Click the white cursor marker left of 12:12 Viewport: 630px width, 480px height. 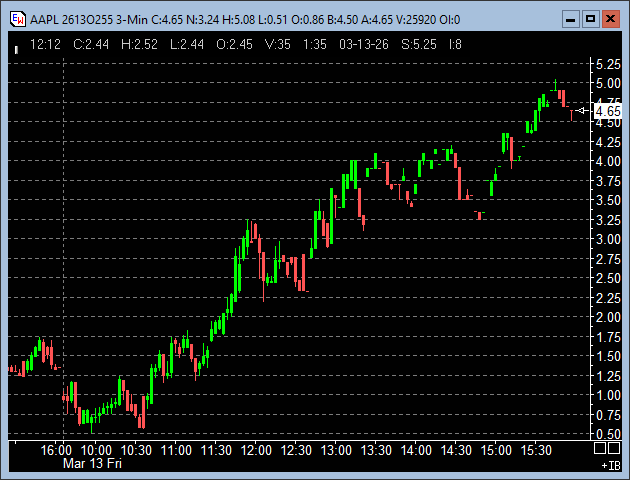click(x=17, y=46)
